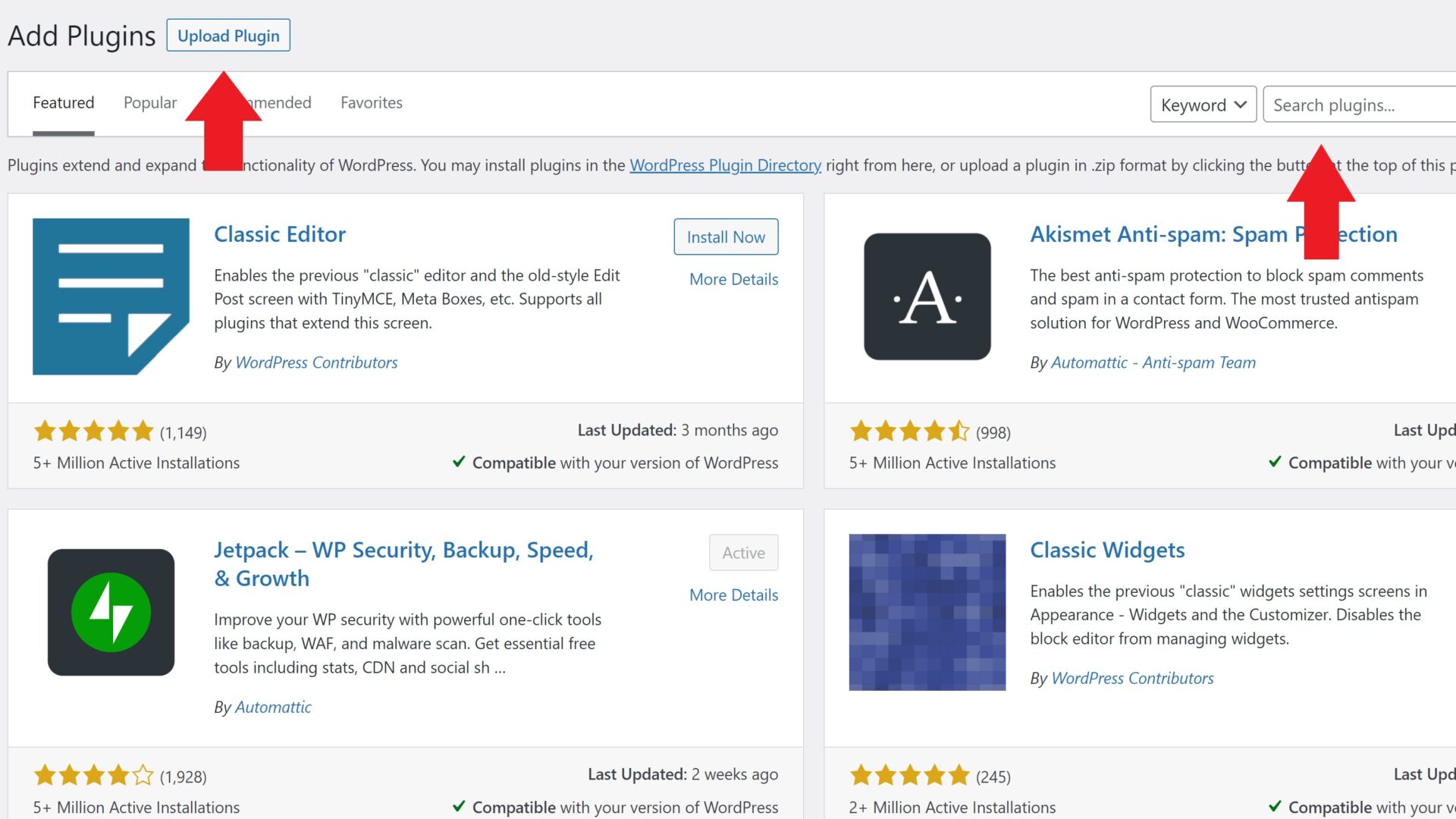
Task: Open WordPress Contributors author link under Classic Widgets
Action: click(1132, 678)
